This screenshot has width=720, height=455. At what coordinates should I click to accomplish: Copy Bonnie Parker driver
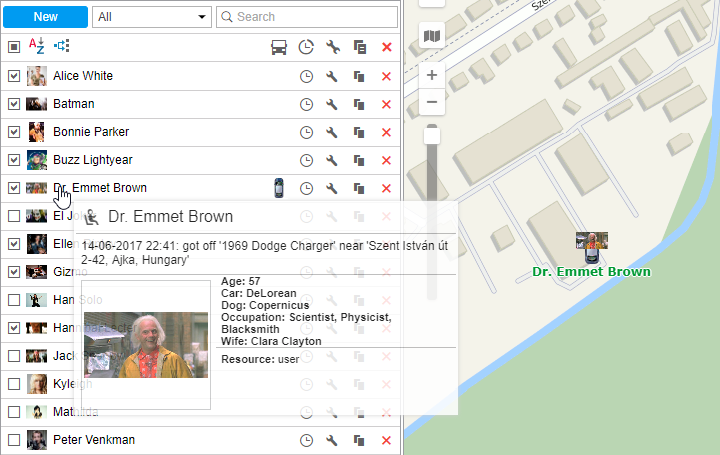(x=359, y=132)
